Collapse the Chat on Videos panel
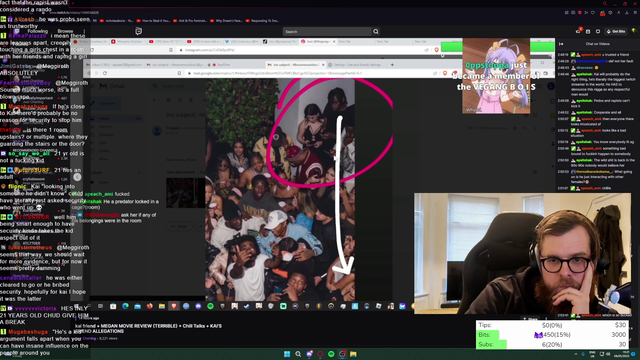Screen dimensions: 640x360 click(x=561, y=44)
